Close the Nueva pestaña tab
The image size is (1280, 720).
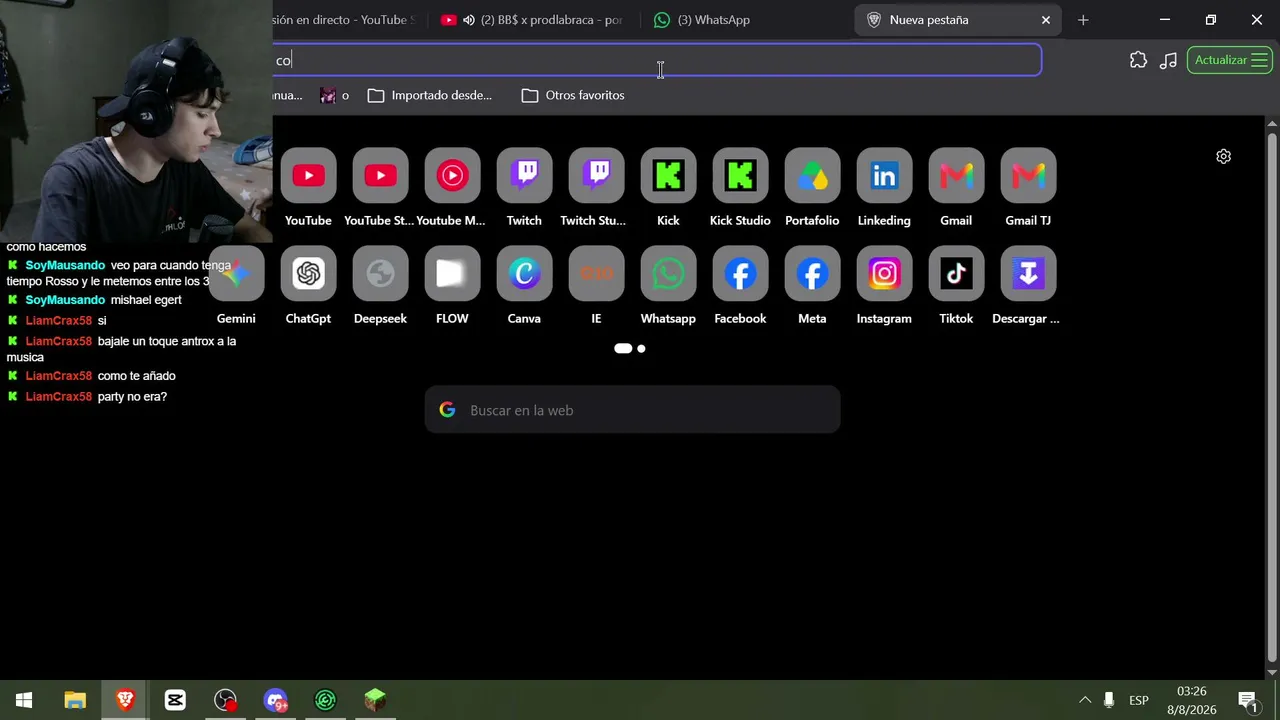pyautogui.click(x=1046, y=20)
